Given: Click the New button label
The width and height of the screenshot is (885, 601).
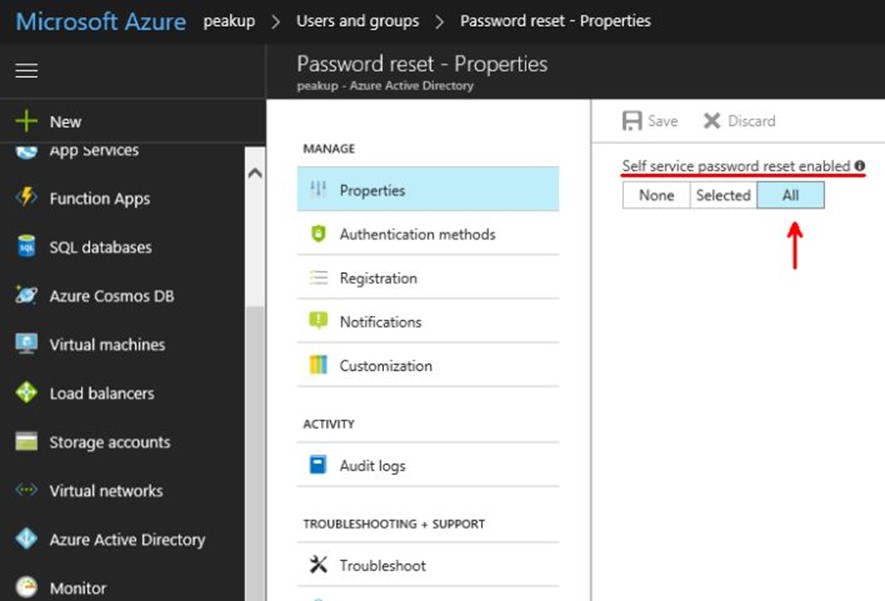Looking at the screenshot, I should point(65,122).
